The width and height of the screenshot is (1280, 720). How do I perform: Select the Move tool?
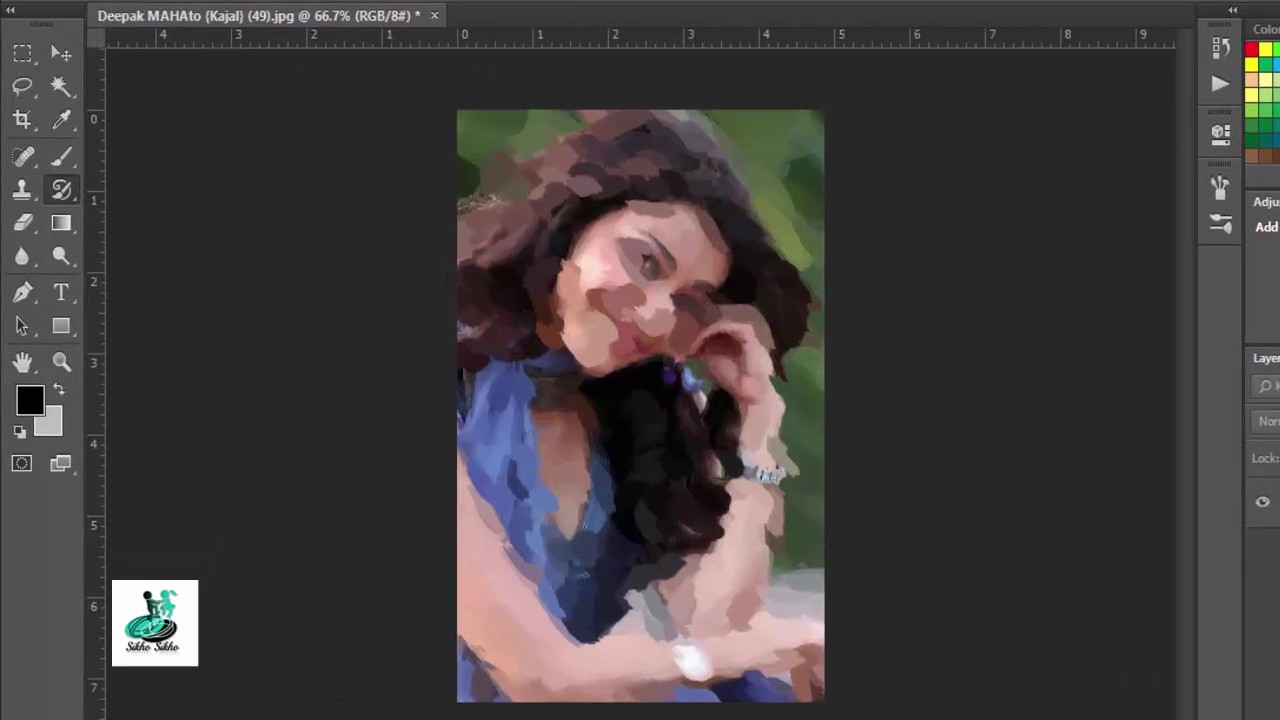coord(61,53)
